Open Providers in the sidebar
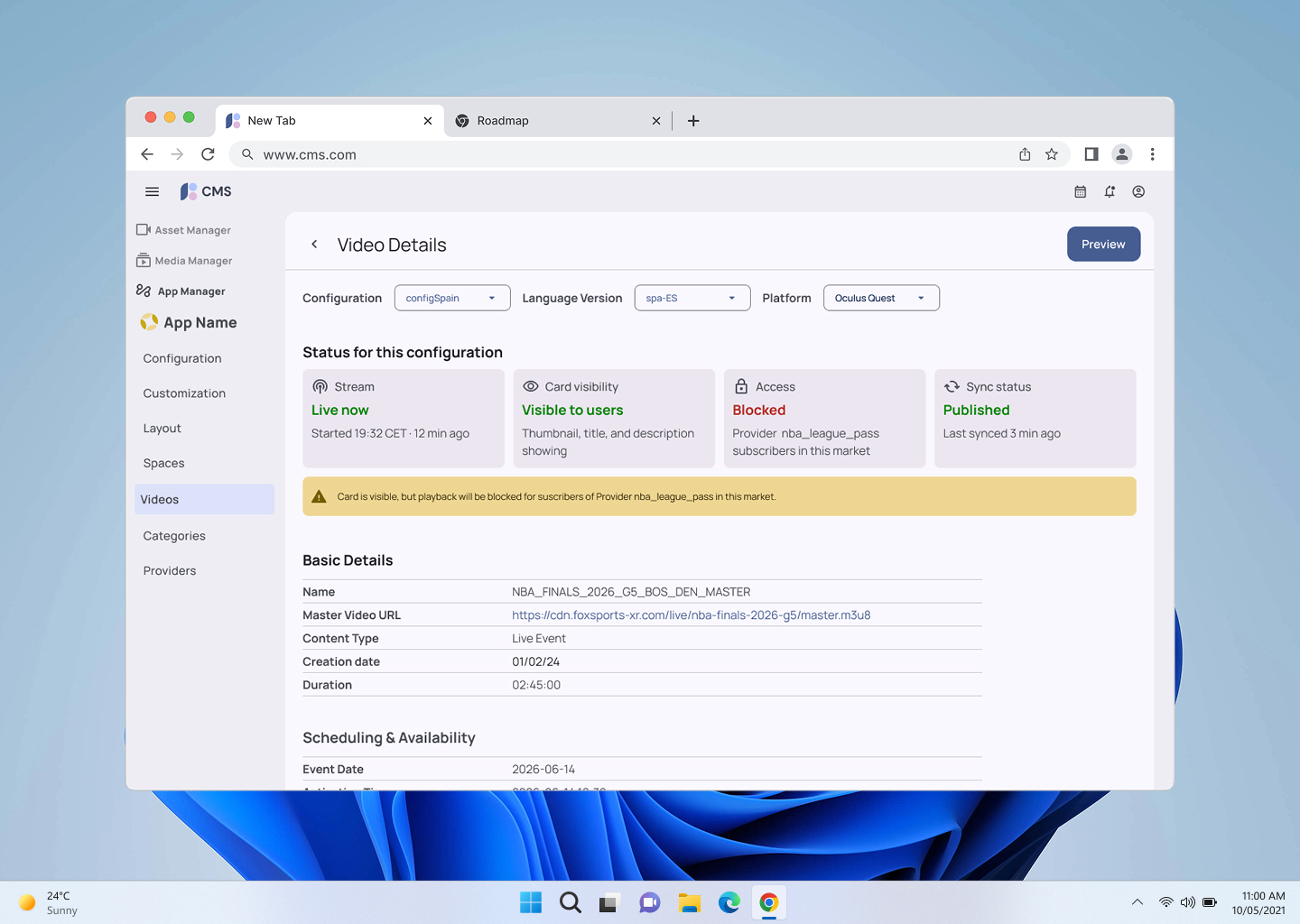1300x924 pixels. [x=170, y=571]
